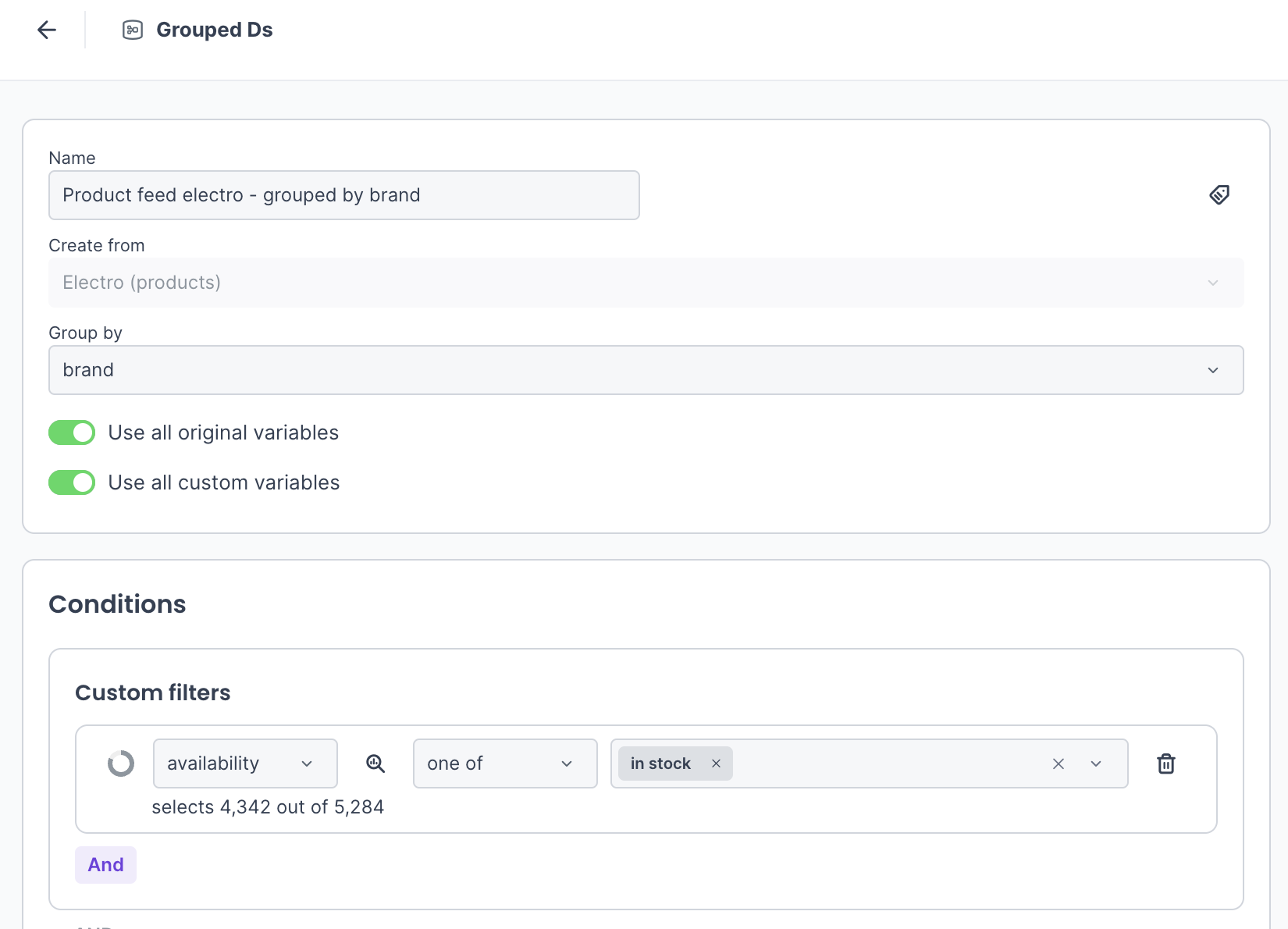1288x929 pixels.
Task: Expand the filter values dropdown chevron
Action: 1096,763
